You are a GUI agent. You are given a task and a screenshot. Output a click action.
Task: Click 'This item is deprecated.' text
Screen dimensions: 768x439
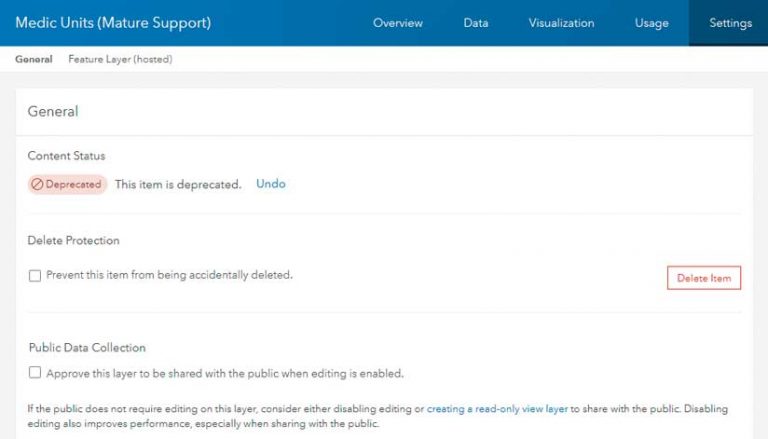(x=178, y=185)
